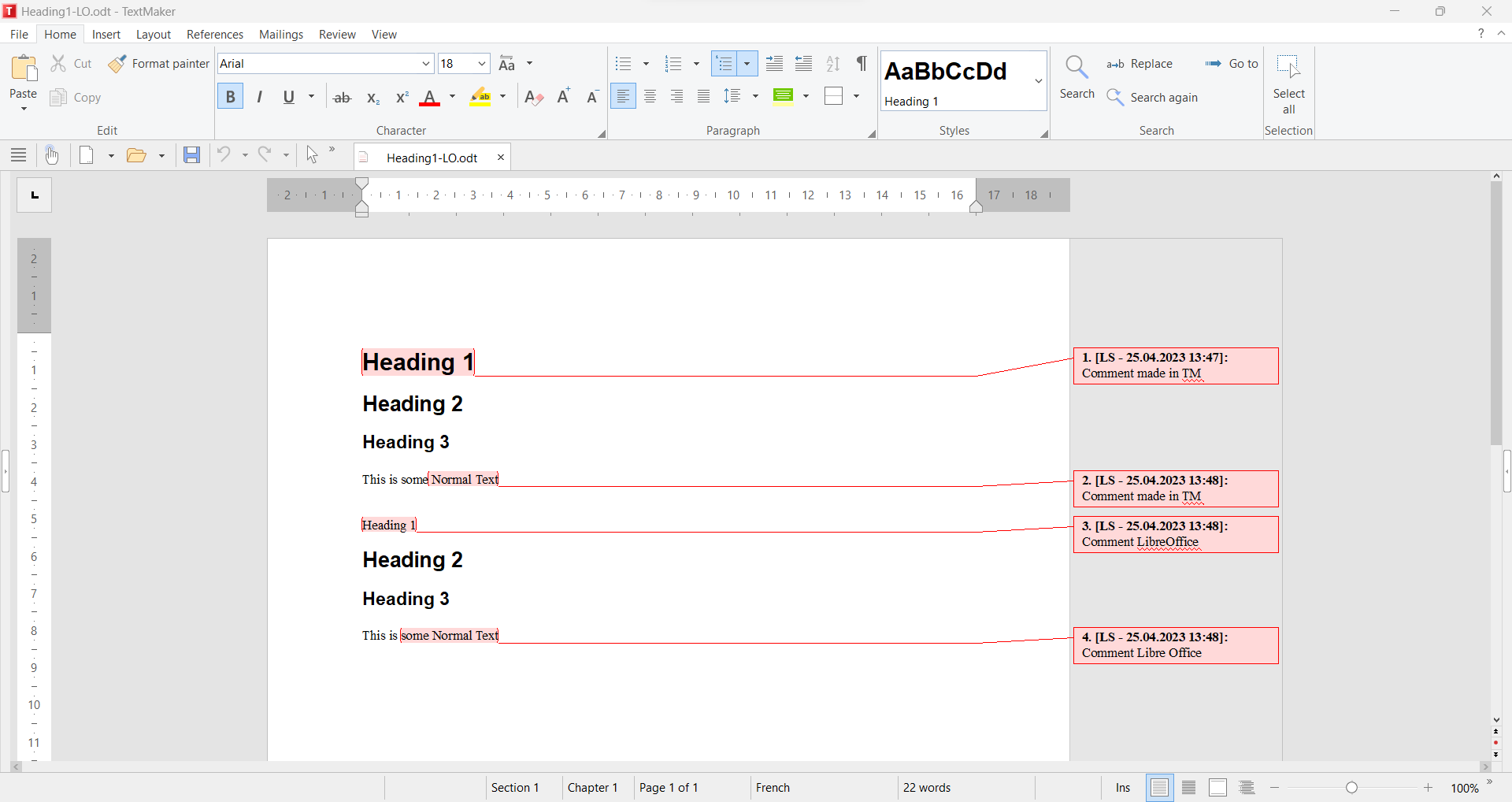Click the Search magnifier icon
1512x802 pixels.
tap(1077, 68)
